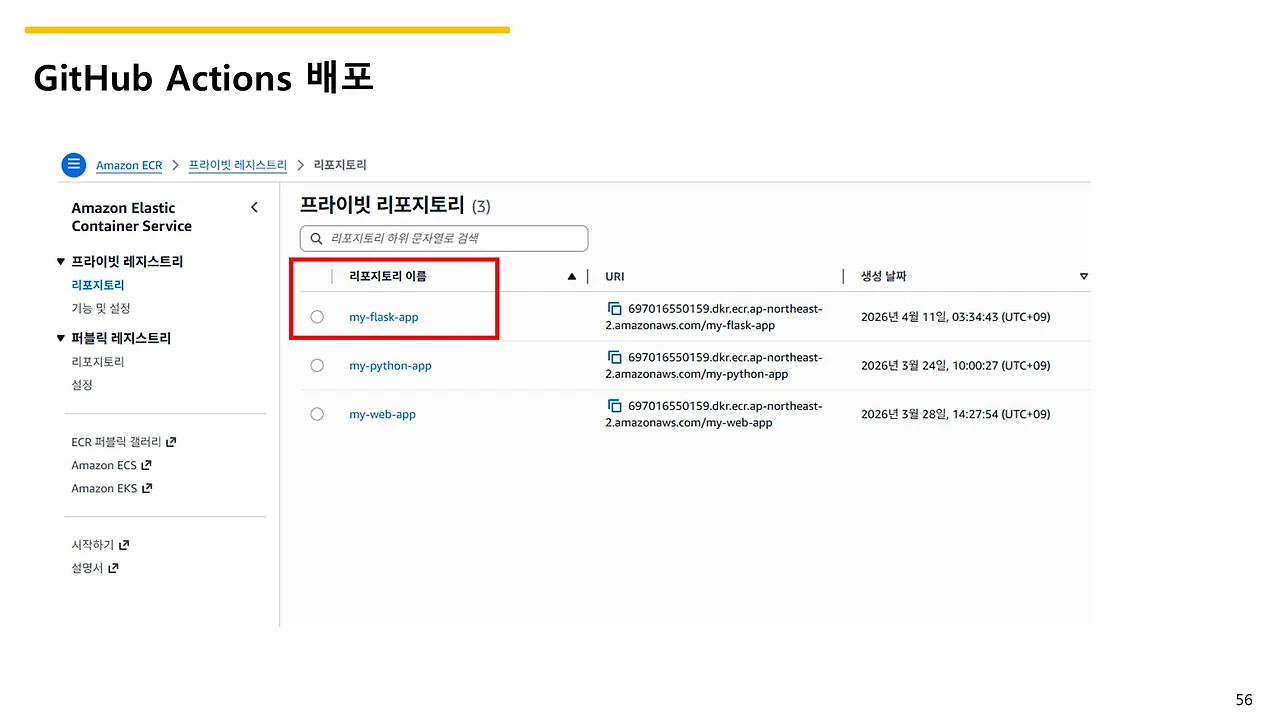Copy the my-python-app URI

coord(614,358)
